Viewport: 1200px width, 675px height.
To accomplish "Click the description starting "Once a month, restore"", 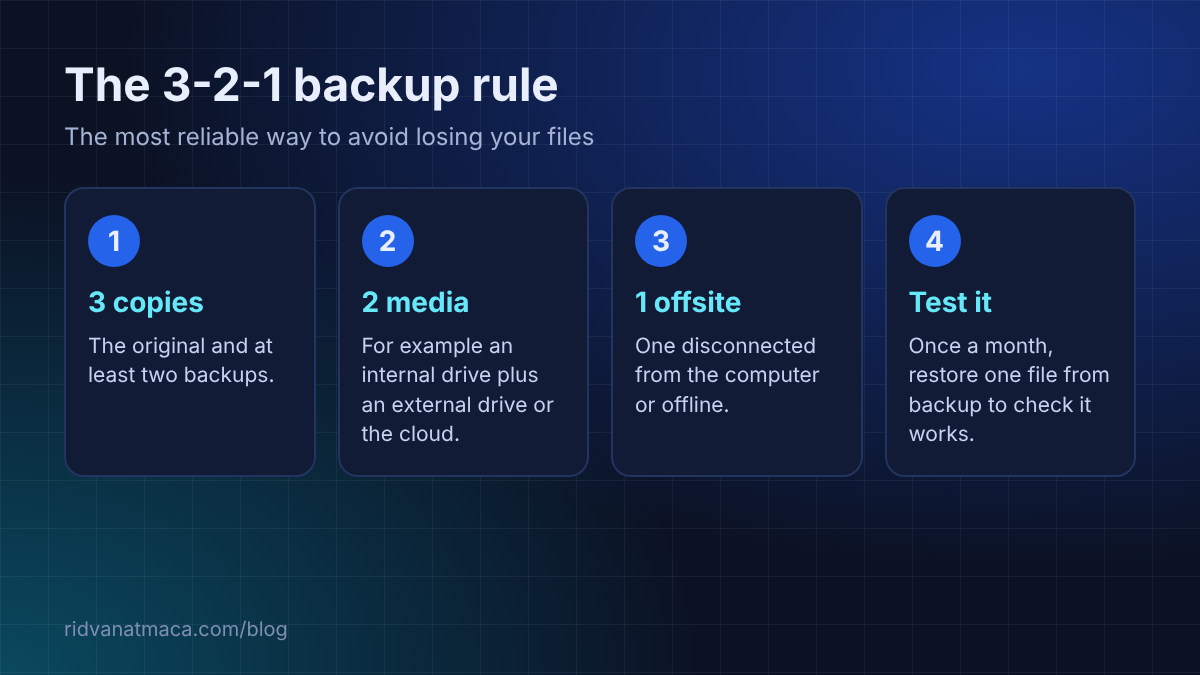I will [1009, 390].
